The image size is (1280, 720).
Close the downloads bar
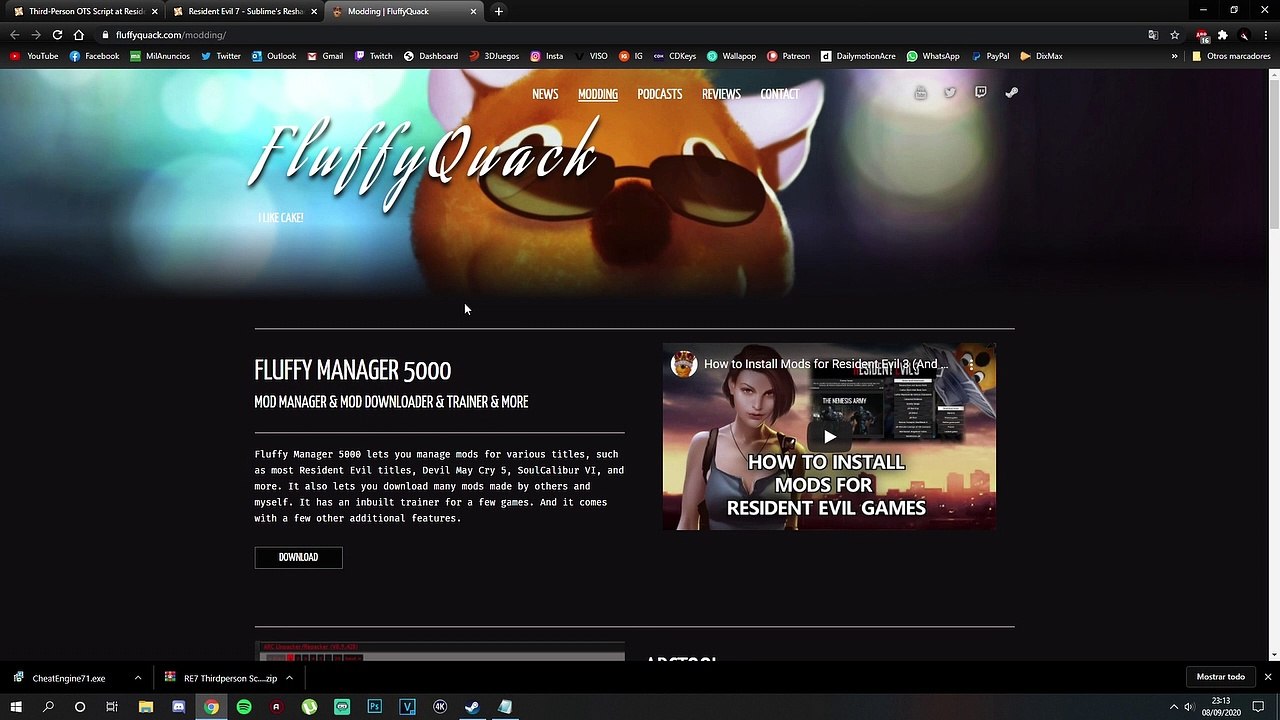[1267, 677]
